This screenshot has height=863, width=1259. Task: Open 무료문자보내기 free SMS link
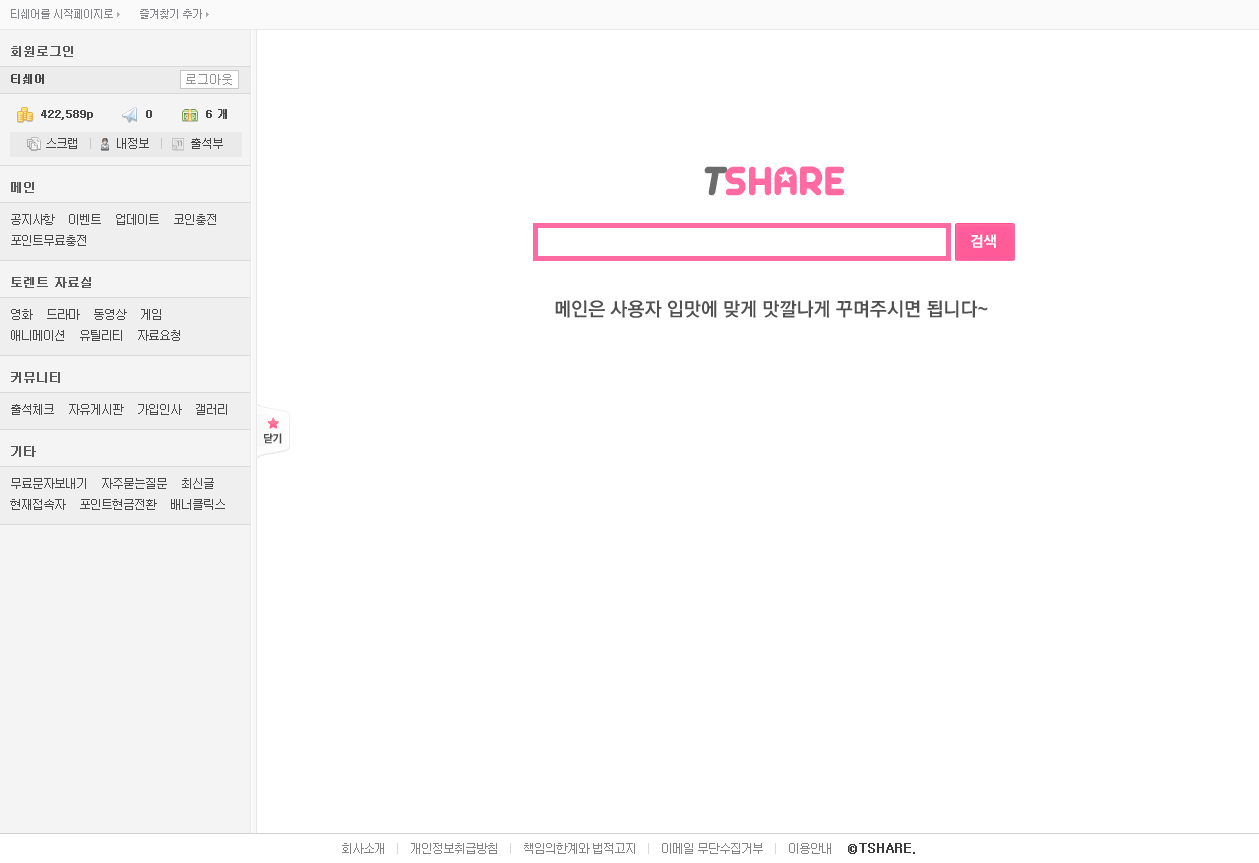(x=49, y=484)
